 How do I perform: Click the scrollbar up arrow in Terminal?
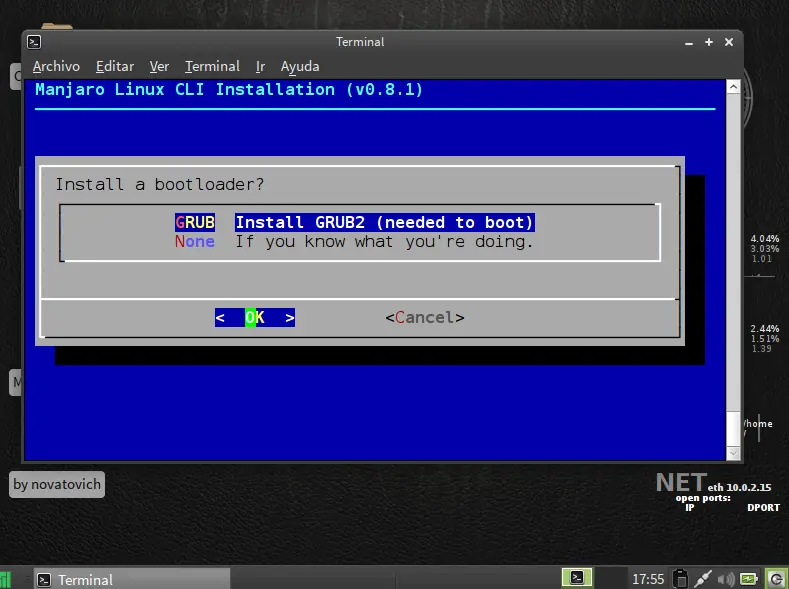click(x=733, y=87)
